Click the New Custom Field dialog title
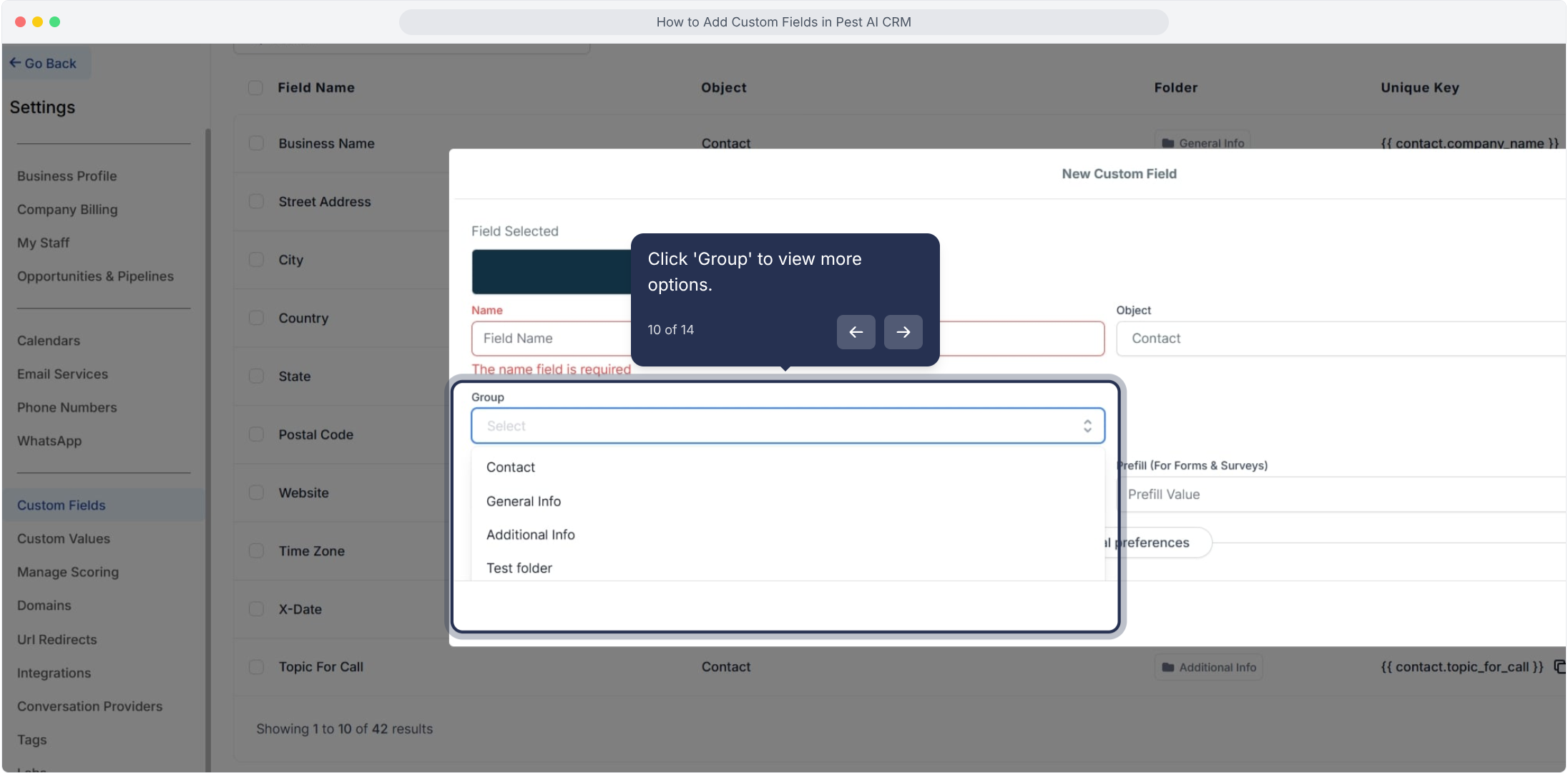The height and width of the screenshot is (773, 1568). pos(1119,174)
